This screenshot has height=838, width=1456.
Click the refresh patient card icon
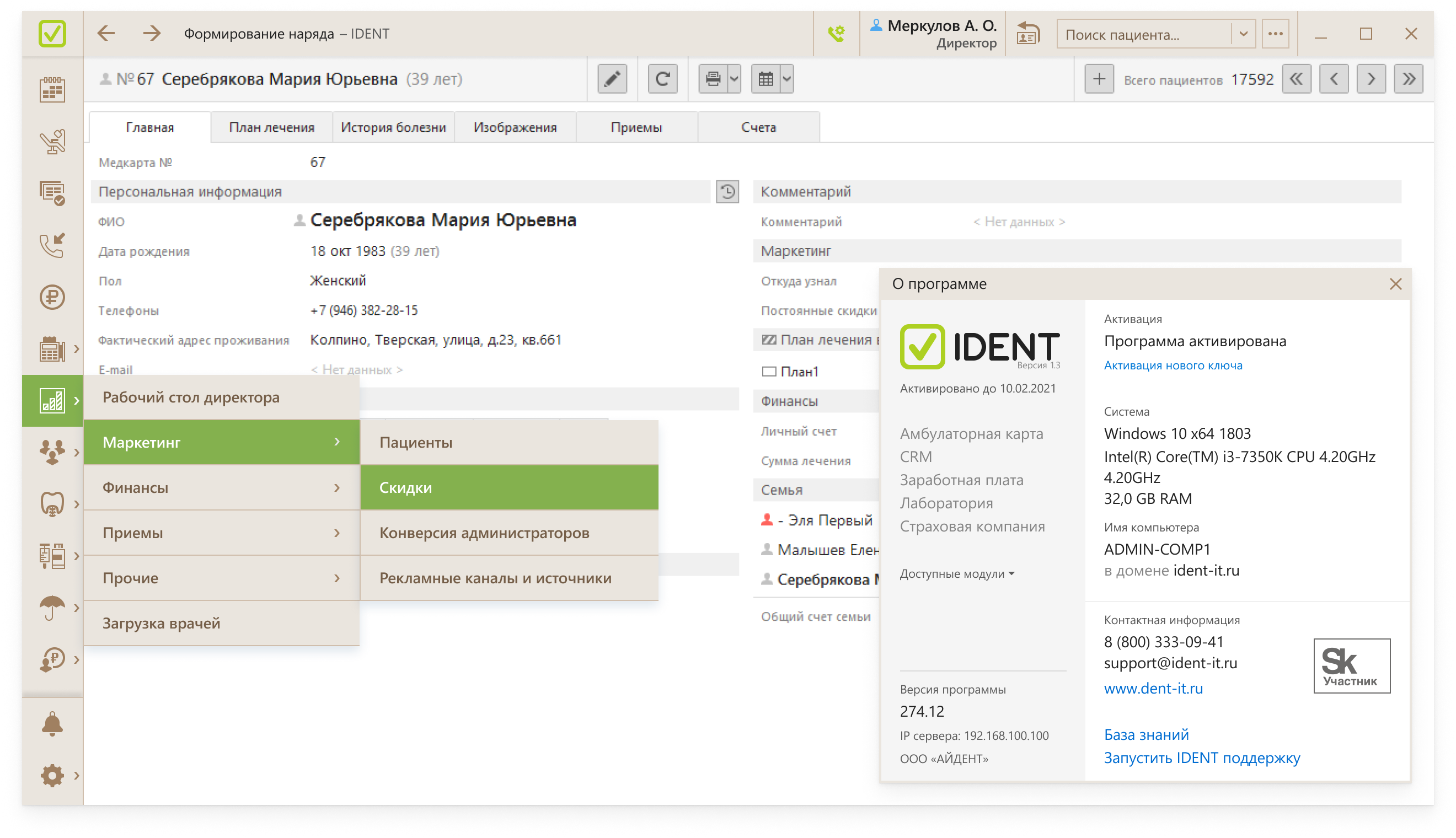pyautogui.click(x=662, y=79)
